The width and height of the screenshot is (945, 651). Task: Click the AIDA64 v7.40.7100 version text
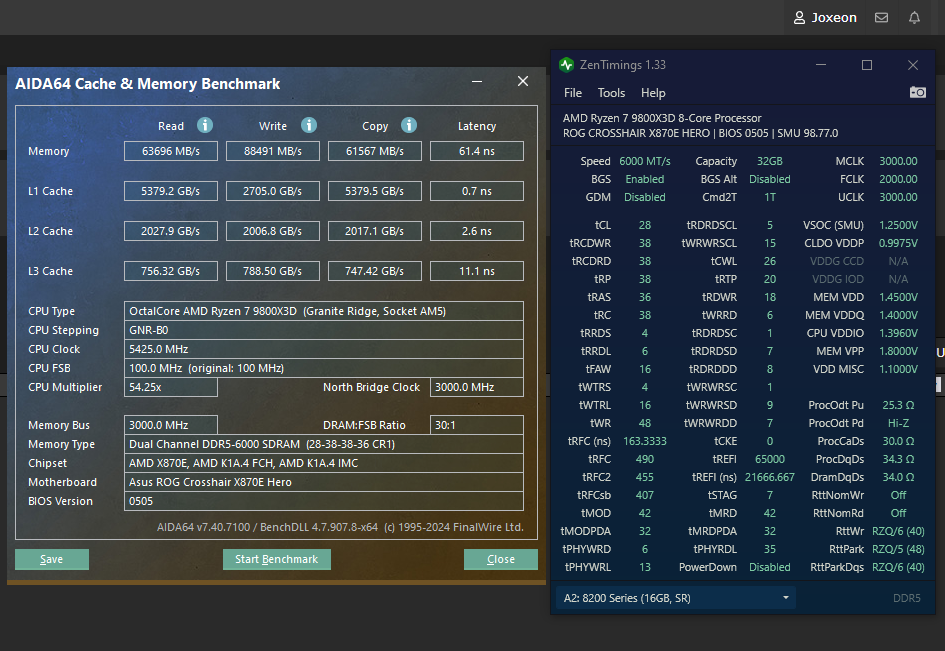203,527
